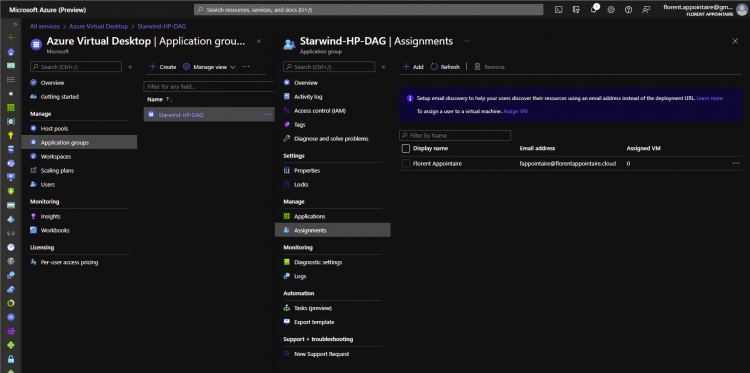Image resolution: width=750 pixels, height=373 pixels.
Task: Click the Filter for any field box
Action: coord(209,87)
